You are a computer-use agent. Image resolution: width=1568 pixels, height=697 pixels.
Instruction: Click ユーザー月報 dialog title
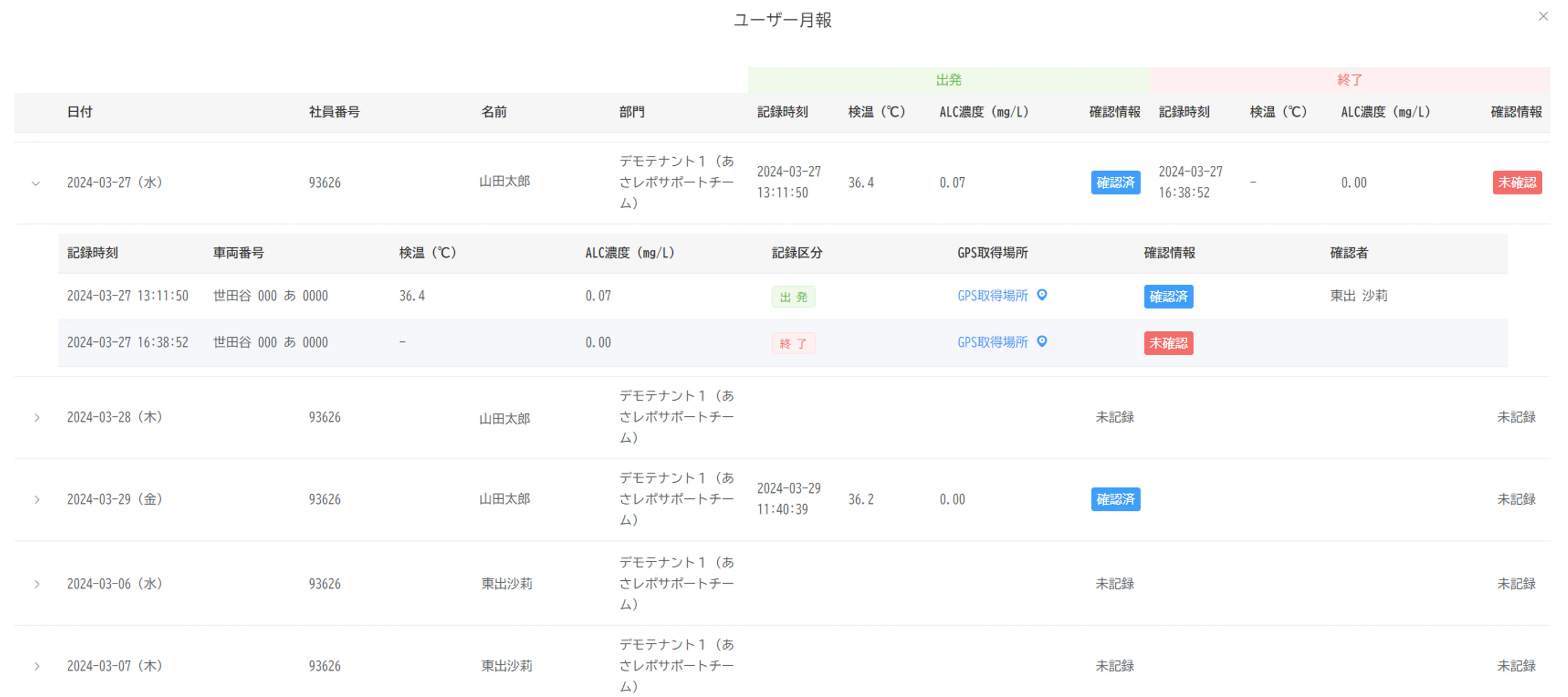(782, 20)
